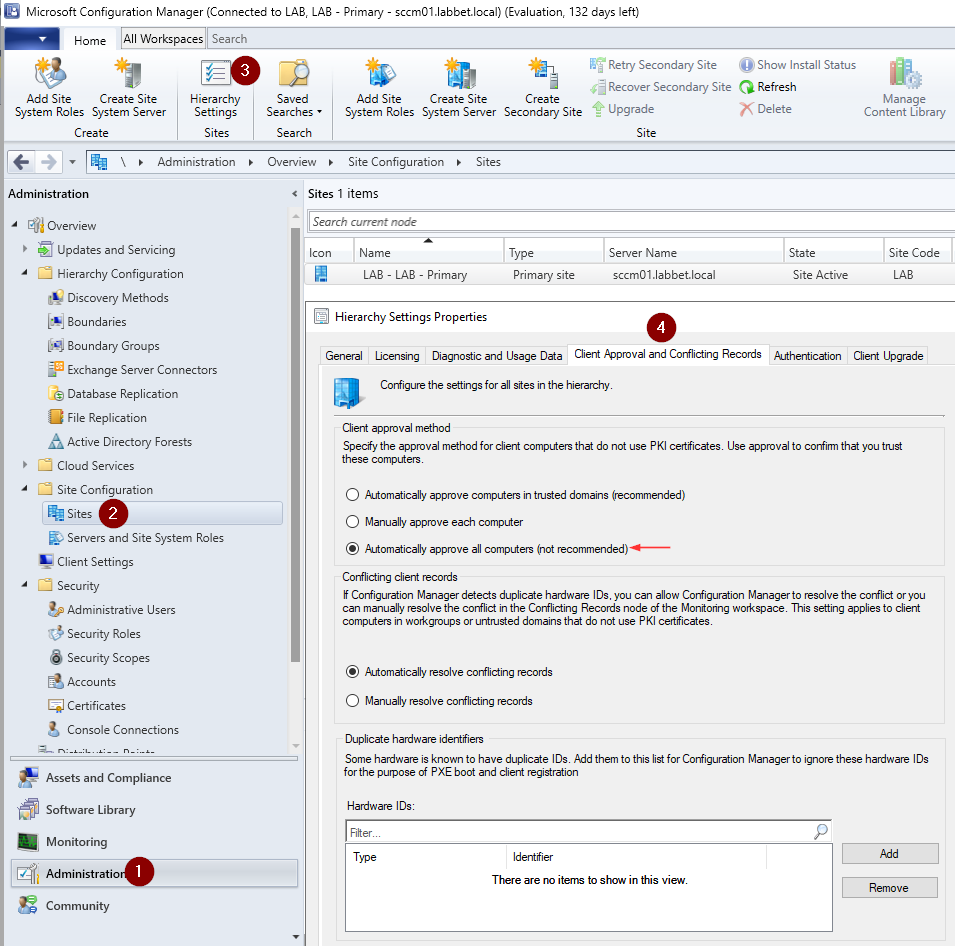Image resolution: width=955 pixels, height=946 pixels.
Task: Click Add Site System Roles in Site group
Action: click(x=379, y=88)
